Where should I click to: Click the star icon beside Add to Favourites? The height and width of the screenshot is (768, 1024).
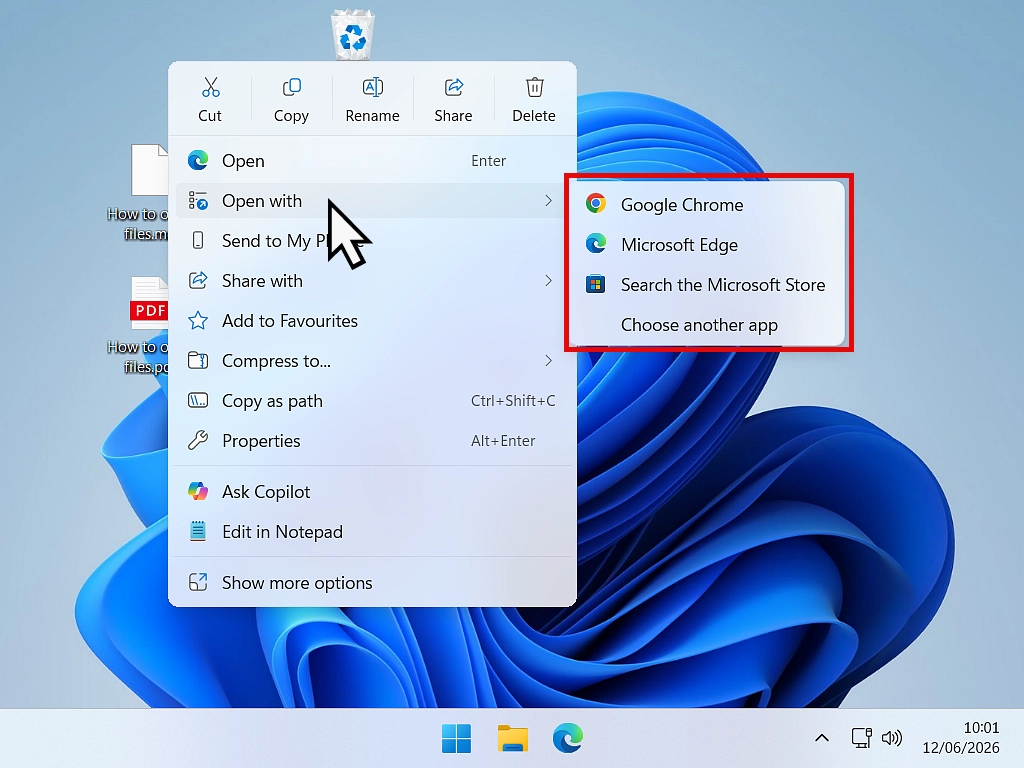198,321
